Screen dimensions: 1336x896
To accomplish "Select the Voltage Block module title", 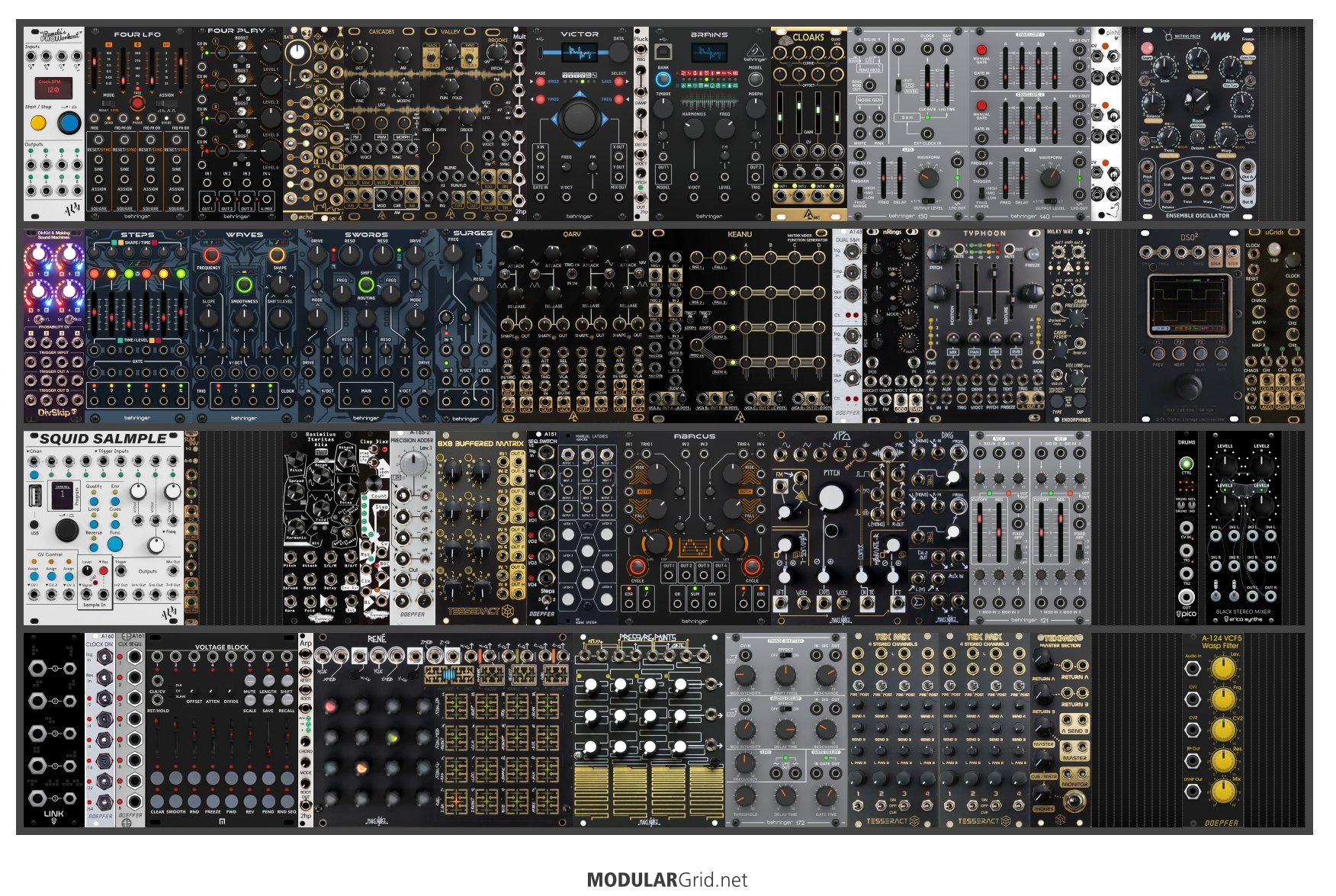I will (222, 647).
